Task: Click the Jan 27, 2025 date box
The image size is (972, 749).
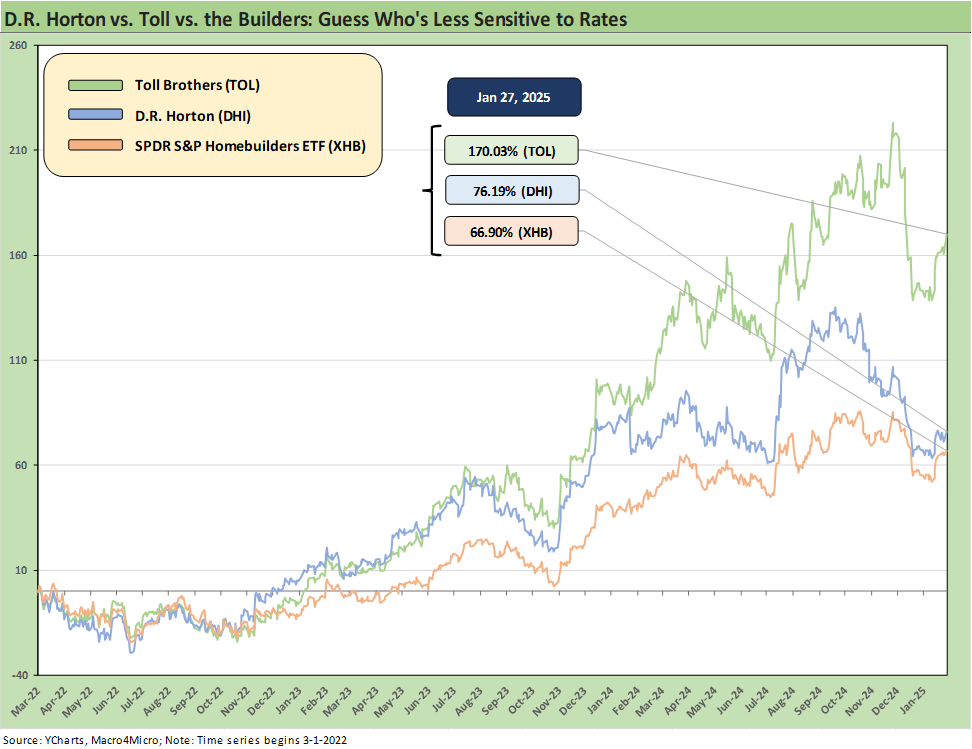Action: coord(514,97)
